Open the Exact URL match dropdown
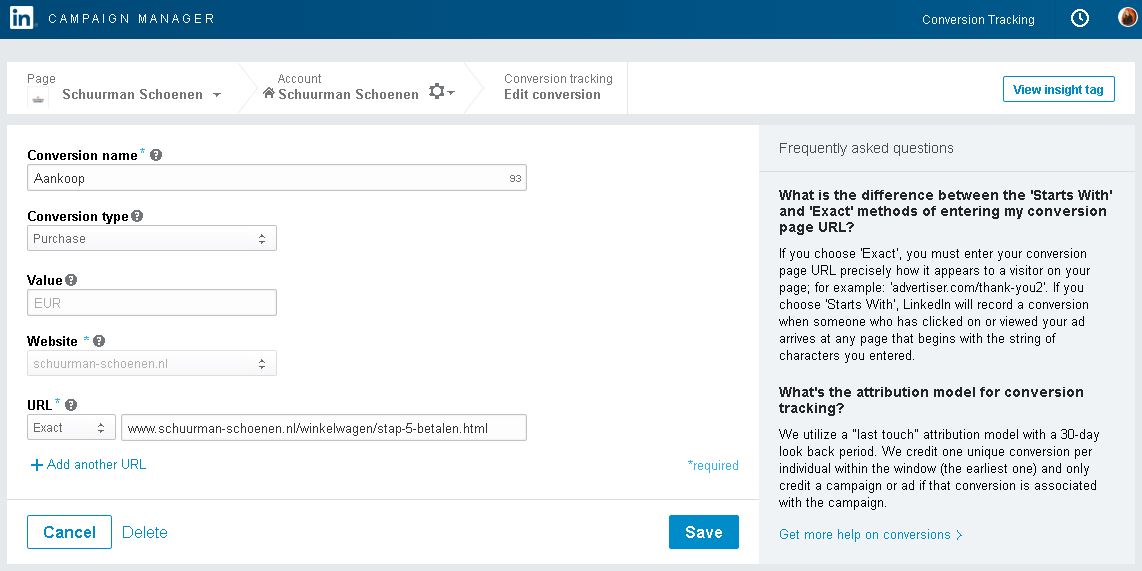This screenshot has width=1142, height=571. [71, 428]
